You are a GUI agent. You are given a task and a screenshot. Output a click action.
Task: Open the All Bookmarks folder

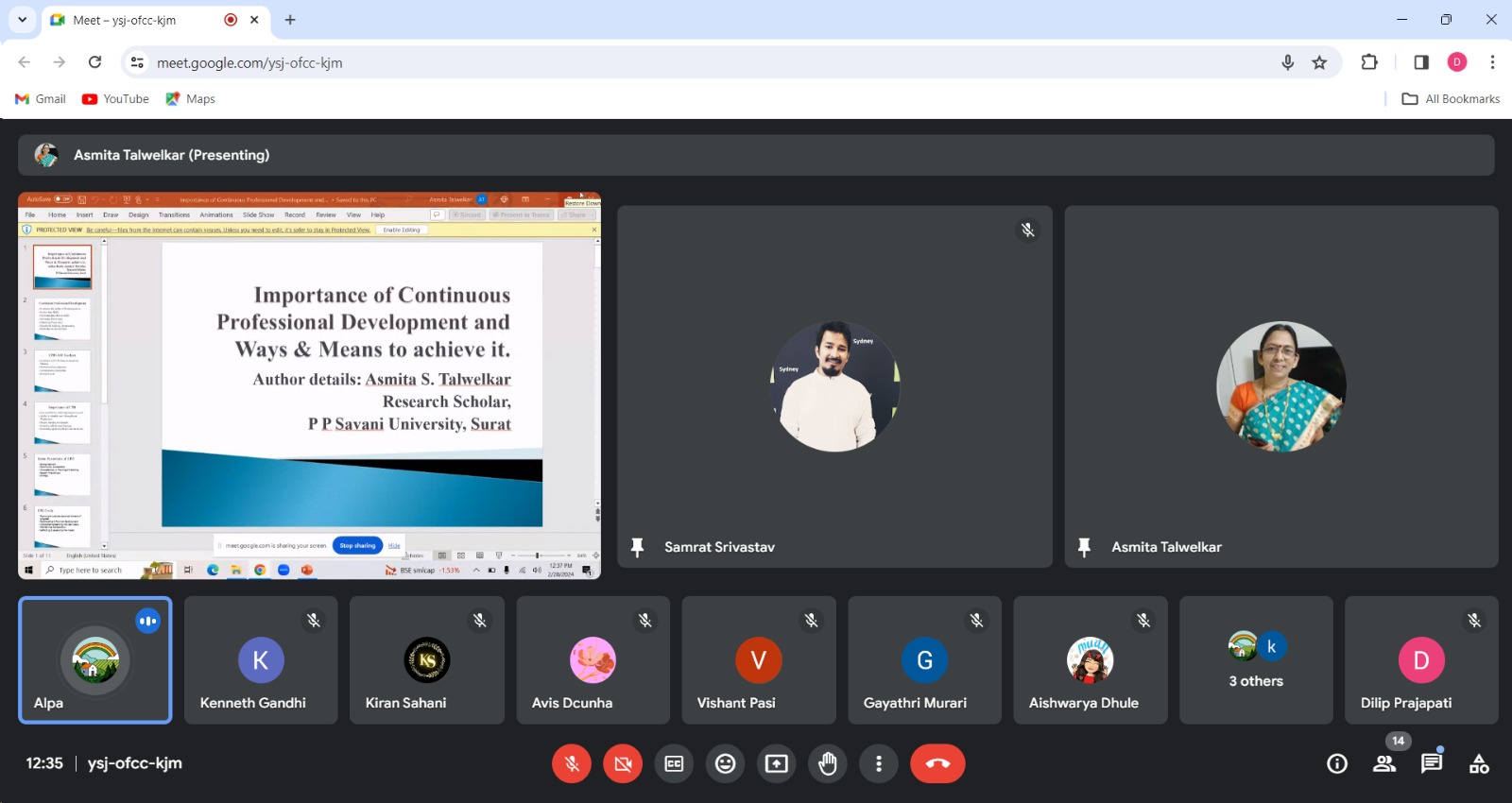(x=1451, y=99)
